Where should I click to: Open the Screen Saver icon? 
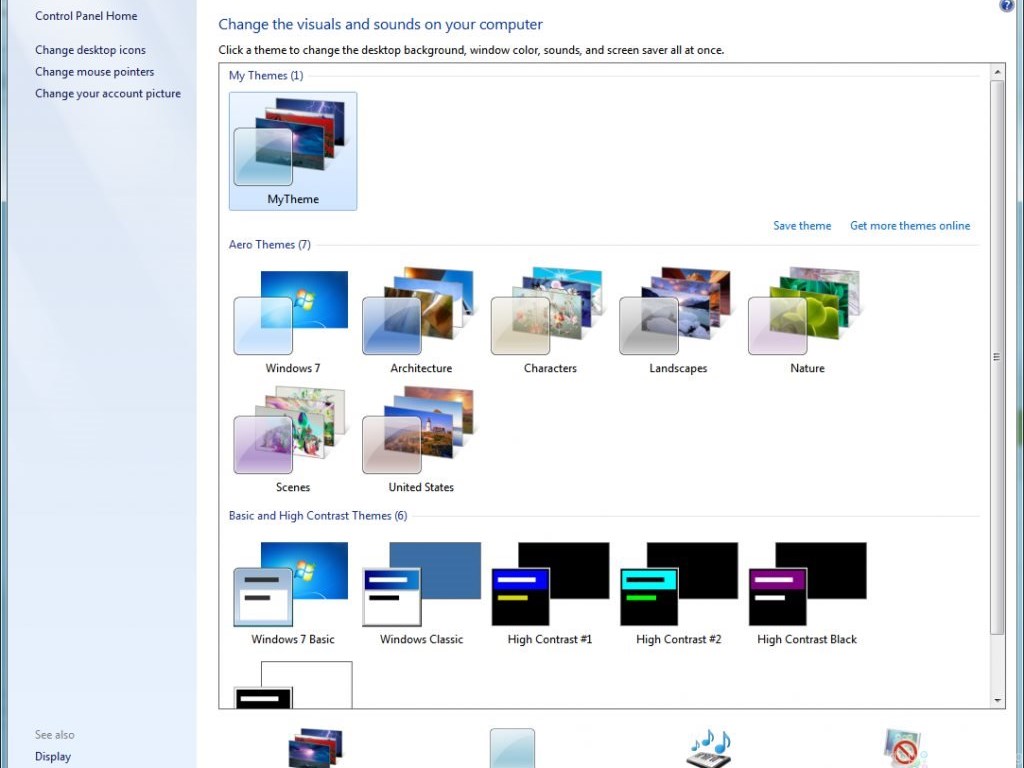click(906, 748)
